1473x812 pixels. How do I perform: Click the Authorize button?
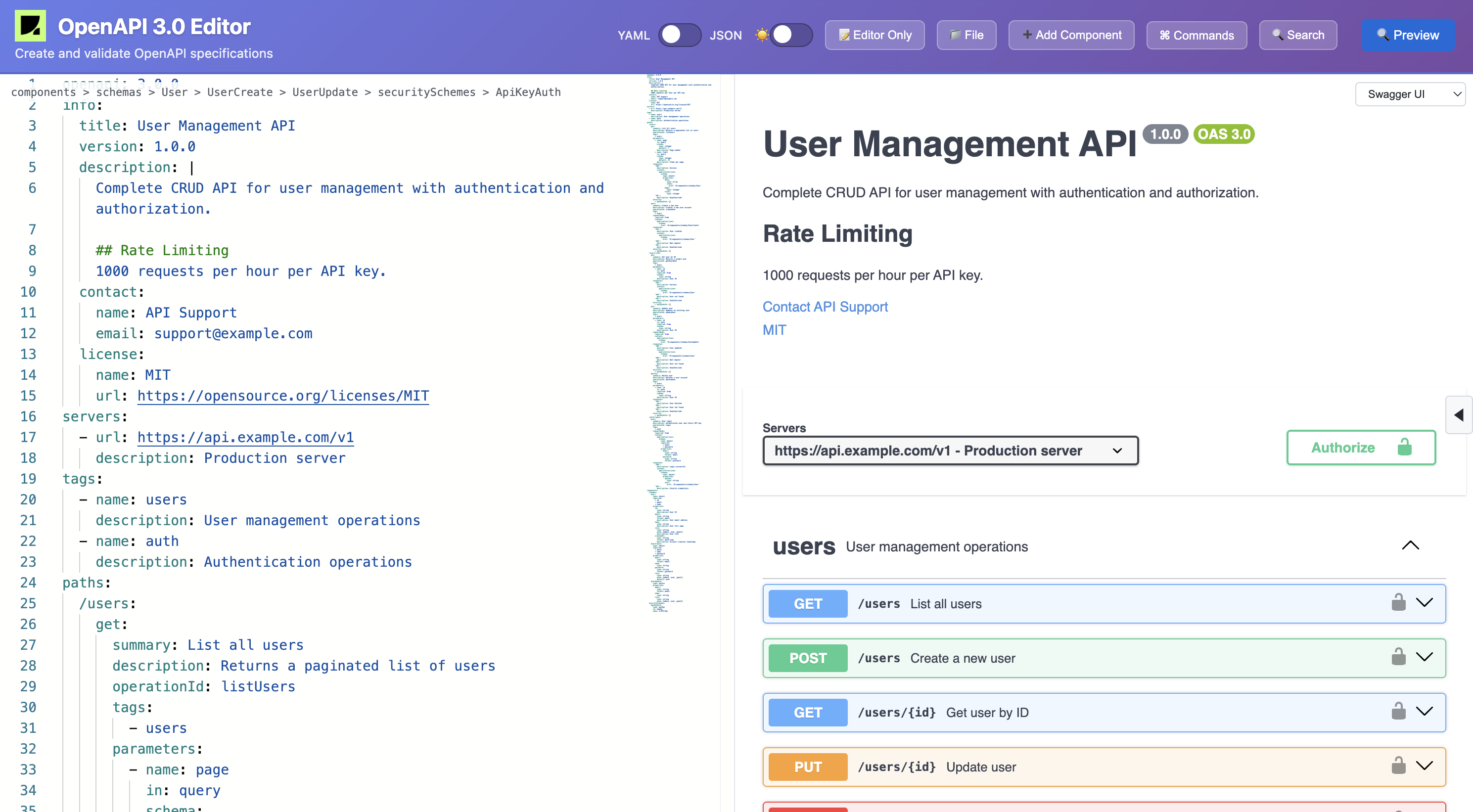pyautogui.click(x=1361, y=447)
